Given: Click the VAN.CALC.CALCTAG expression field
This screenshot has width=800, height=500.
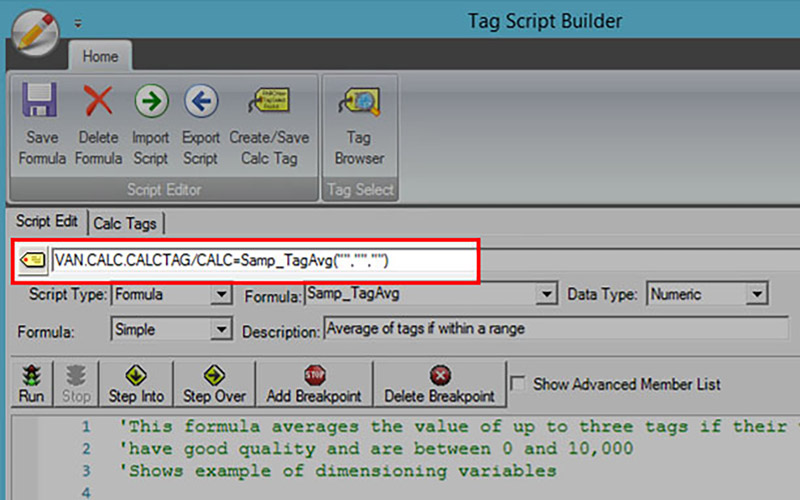Looking at the screenshot, I should coord(264,261).
